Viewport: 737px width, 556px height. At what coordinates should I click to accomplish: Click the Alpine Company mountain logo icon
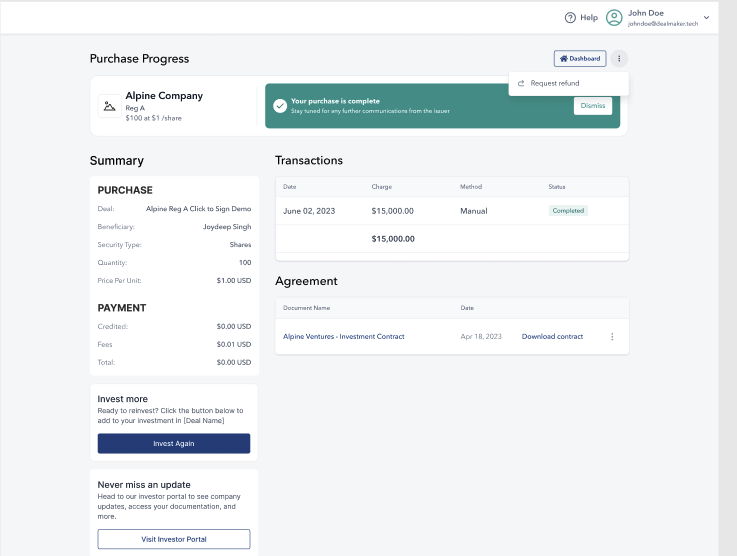[110, 106]
